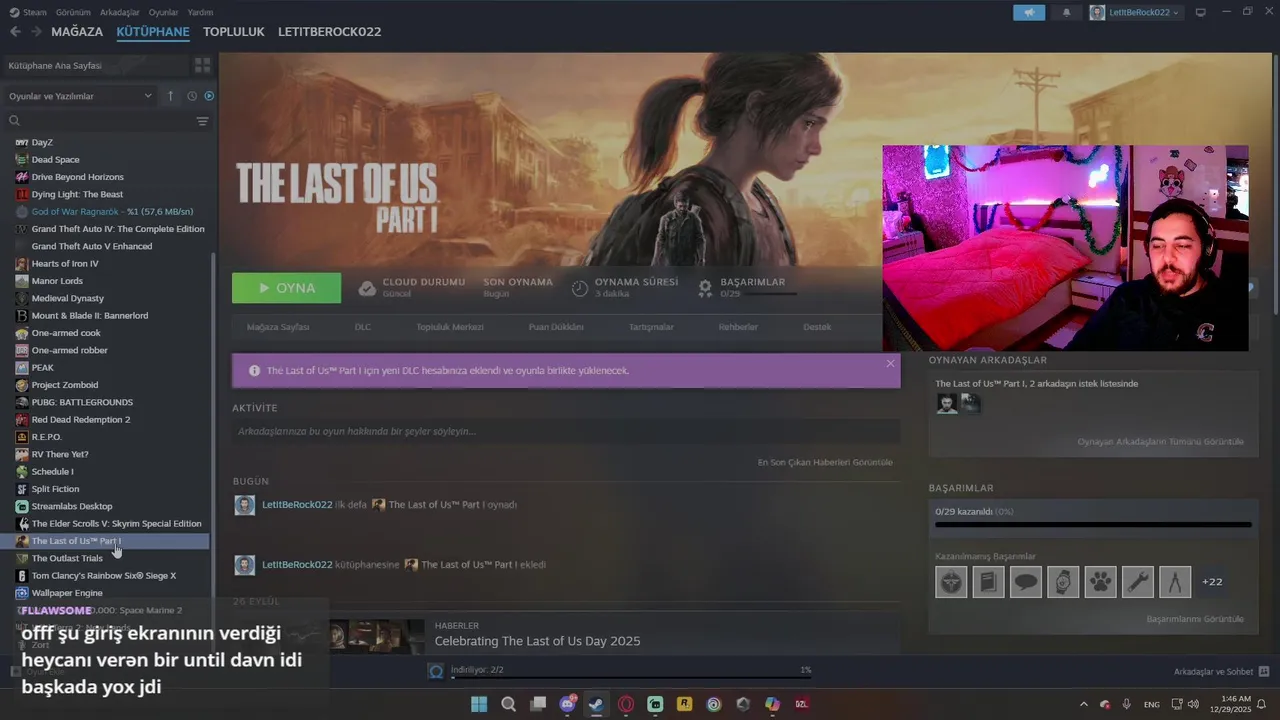Click the +22 more achievements badge
Image resolution: width=1280 pixels, height=720 pixels.
click(1212, 582)
